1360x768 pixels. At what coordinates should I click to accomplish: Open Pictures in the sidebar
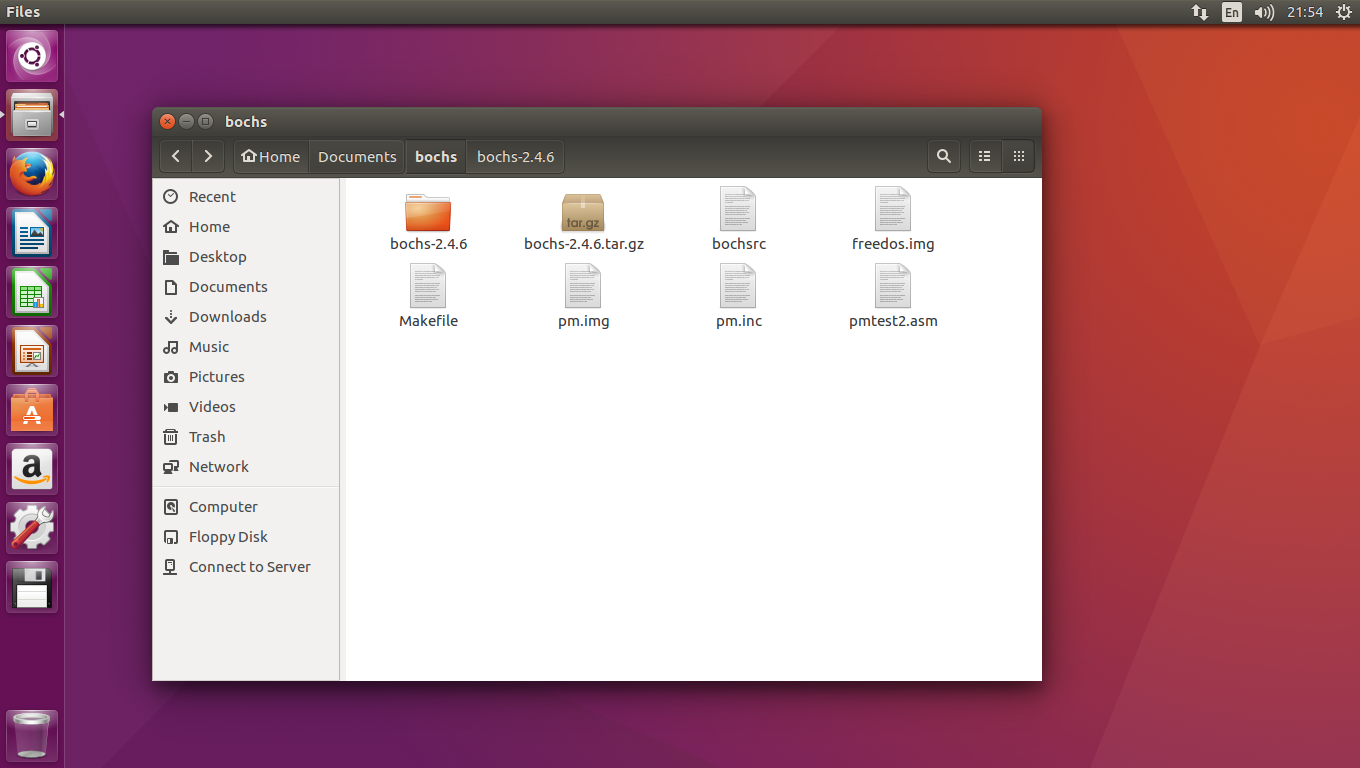click(x=246, y=377)
